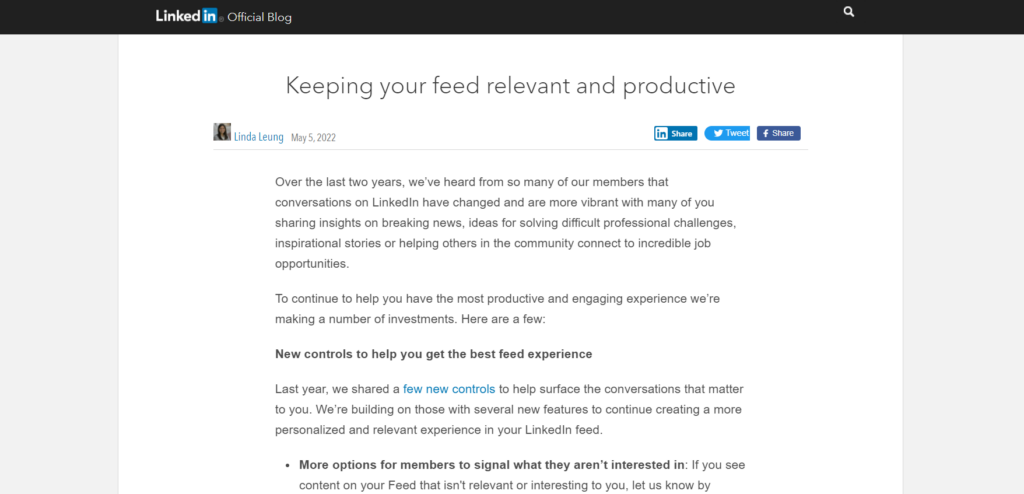1024x494 pixels.
Task: Click the LinkedIn 'in' icon on the Share button
Action: 662,133
